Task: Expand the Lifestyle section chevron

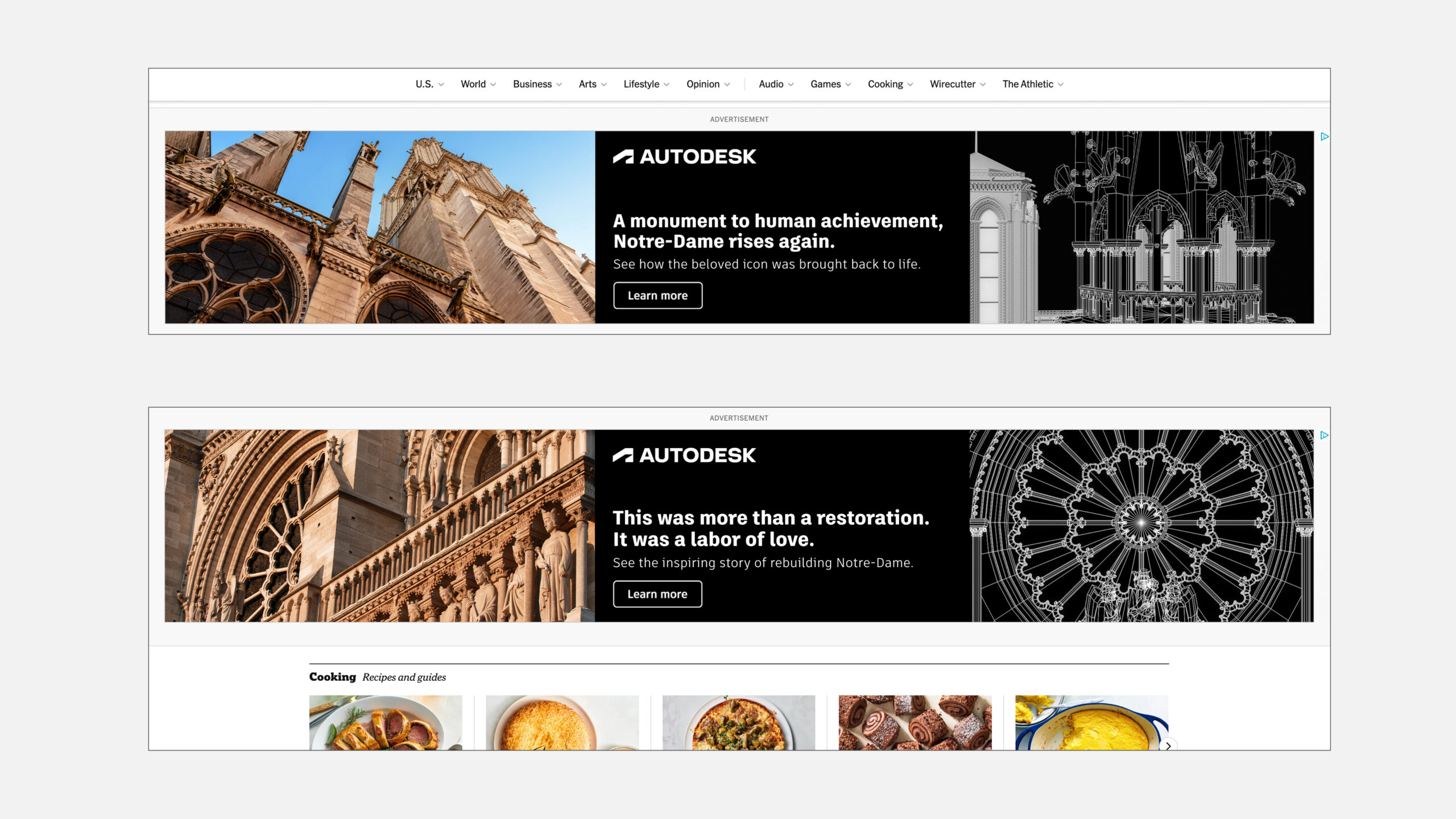Action: click(x=667, y=85)
